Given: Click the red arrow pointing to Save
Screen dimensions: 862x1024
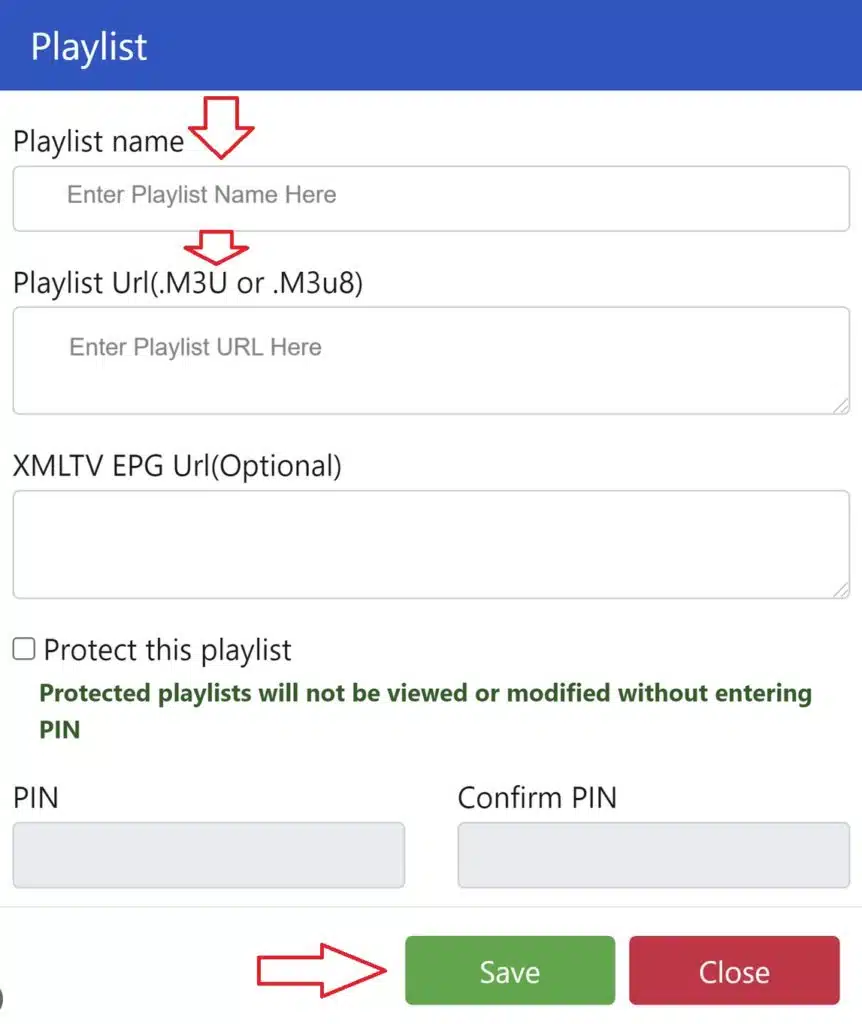Looking at the screenshot, I should point(322,970).
